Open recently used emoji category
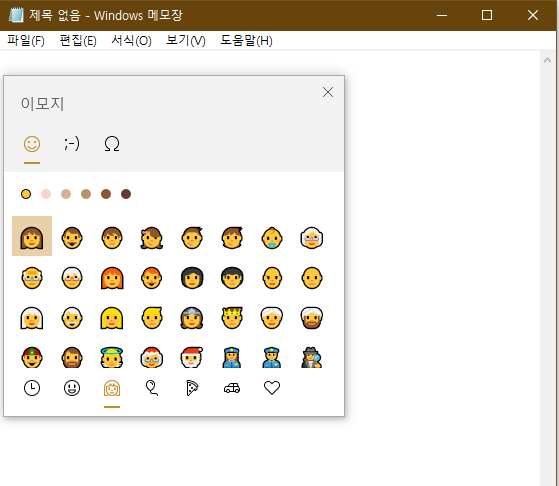 pyautogui.click(x=32, y=388)
